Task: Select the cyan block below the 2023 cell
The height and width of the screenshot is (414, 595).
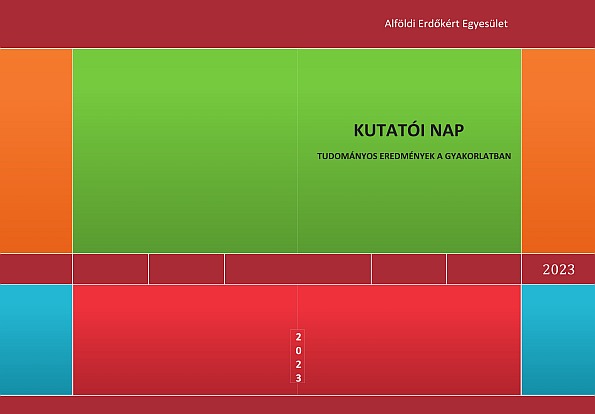Action: [559, 340]
